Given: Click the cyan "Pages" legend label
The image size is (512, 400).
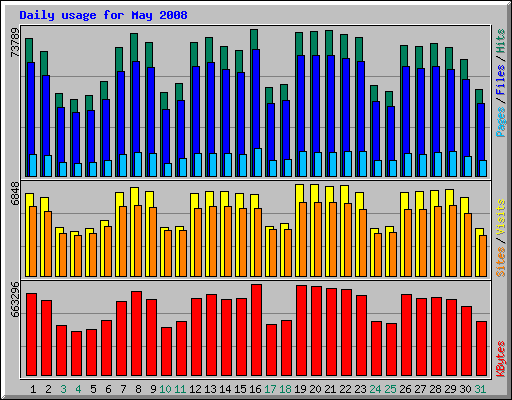Looking at the screenshot, I should coord(500,122).
